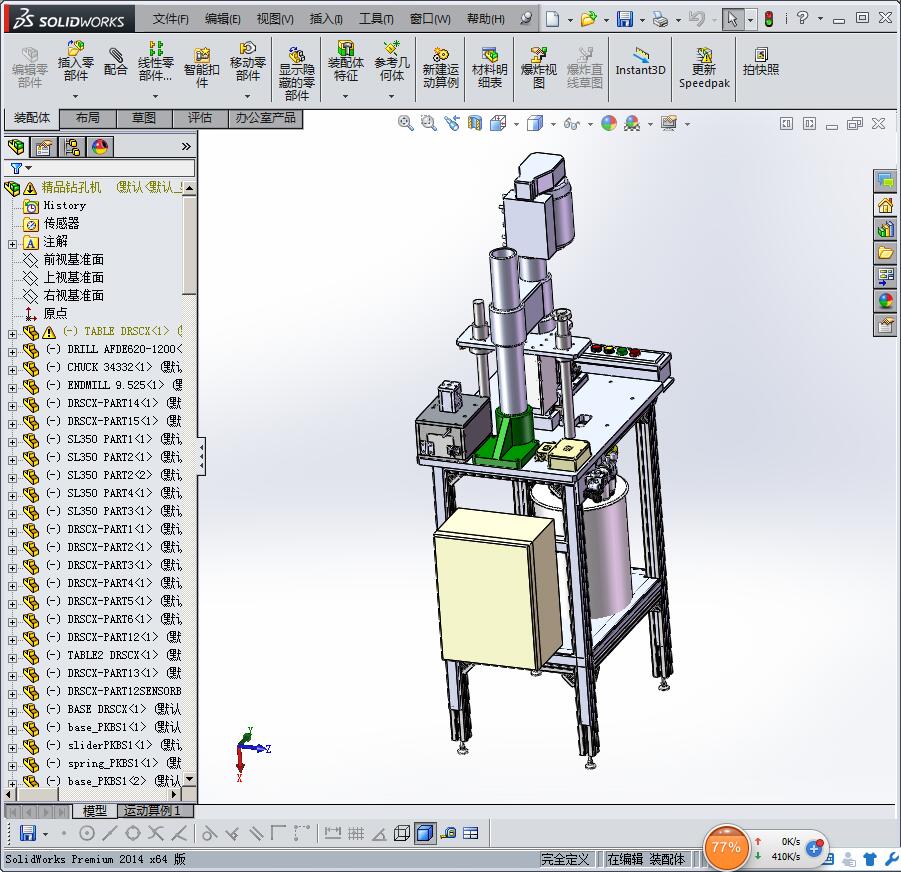Switch to 办公室产品 tab
This screenshot has height=872, width=901.
pos(265,118)
